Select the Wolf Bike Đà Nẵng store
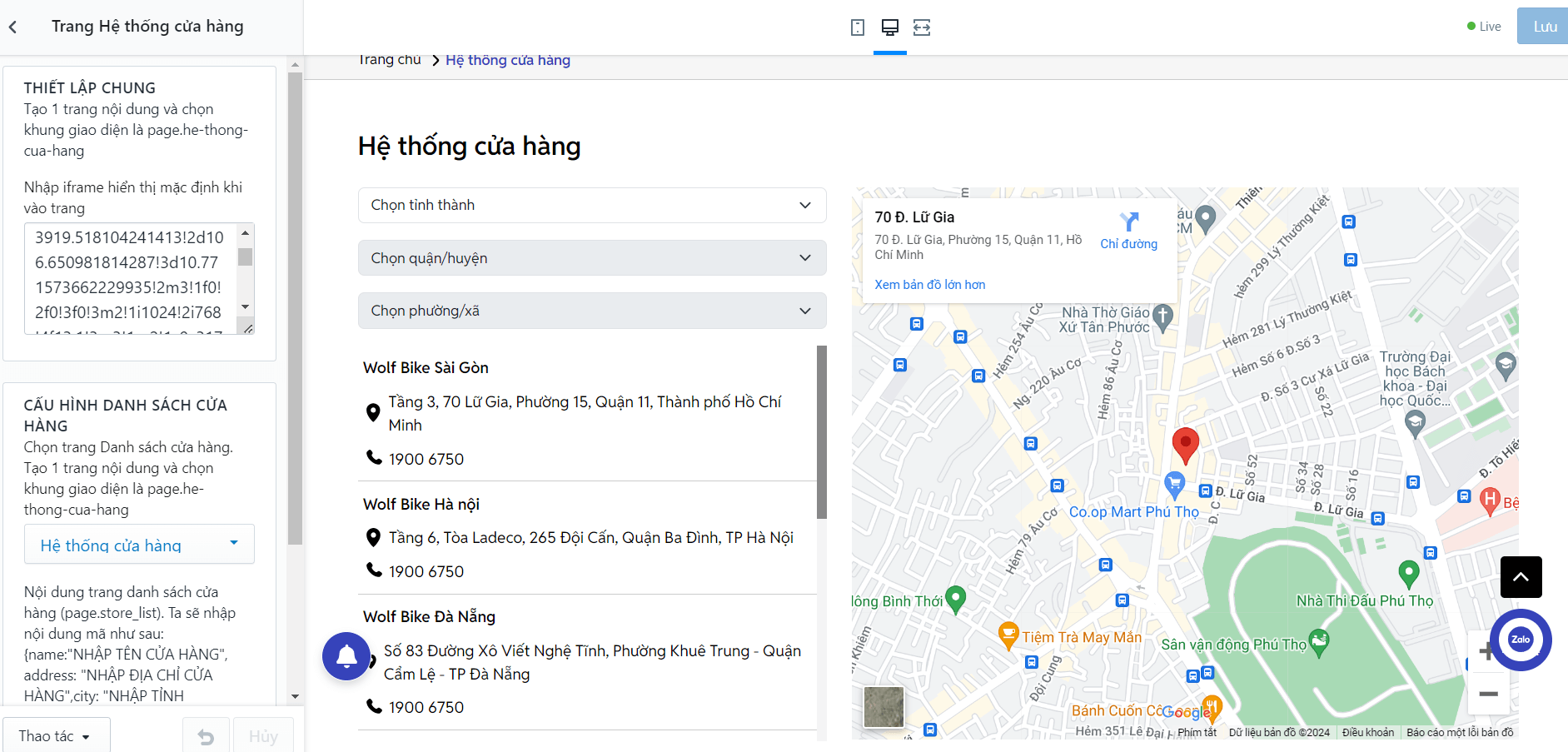 [x=430, y=617]
